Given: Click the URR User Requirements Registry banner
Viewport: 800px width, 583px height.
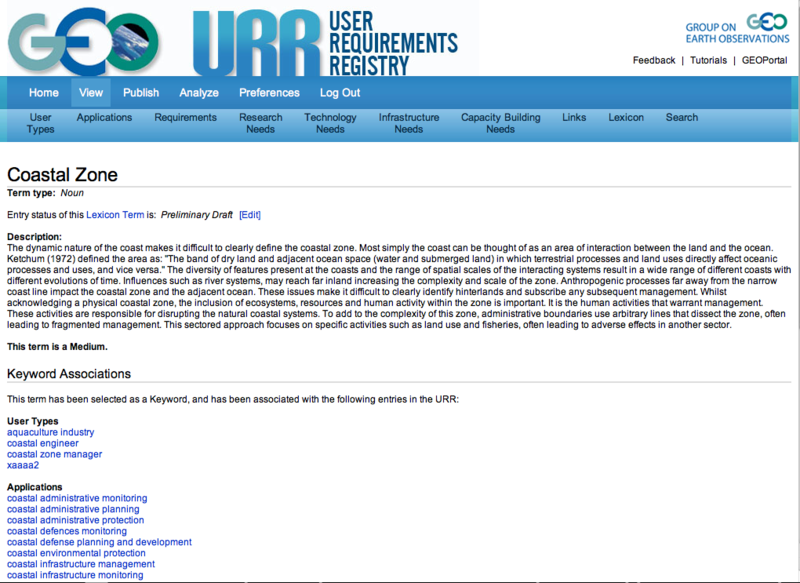Looking at the screenshot, I should 325,42.
